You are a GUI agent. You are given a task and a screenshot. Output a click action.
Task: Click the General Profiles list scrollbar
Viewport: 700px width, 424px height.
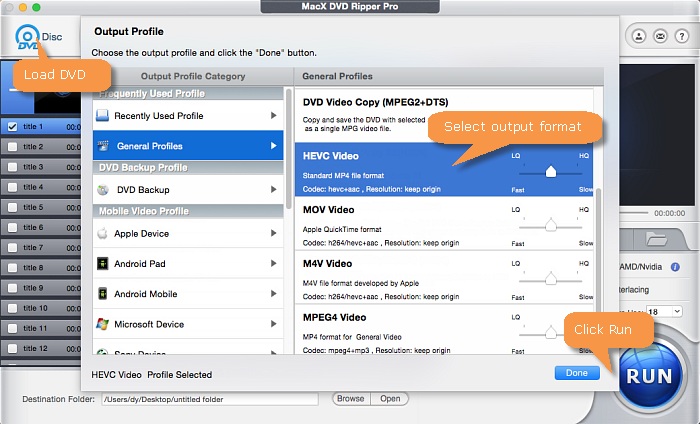coord(599,250)
